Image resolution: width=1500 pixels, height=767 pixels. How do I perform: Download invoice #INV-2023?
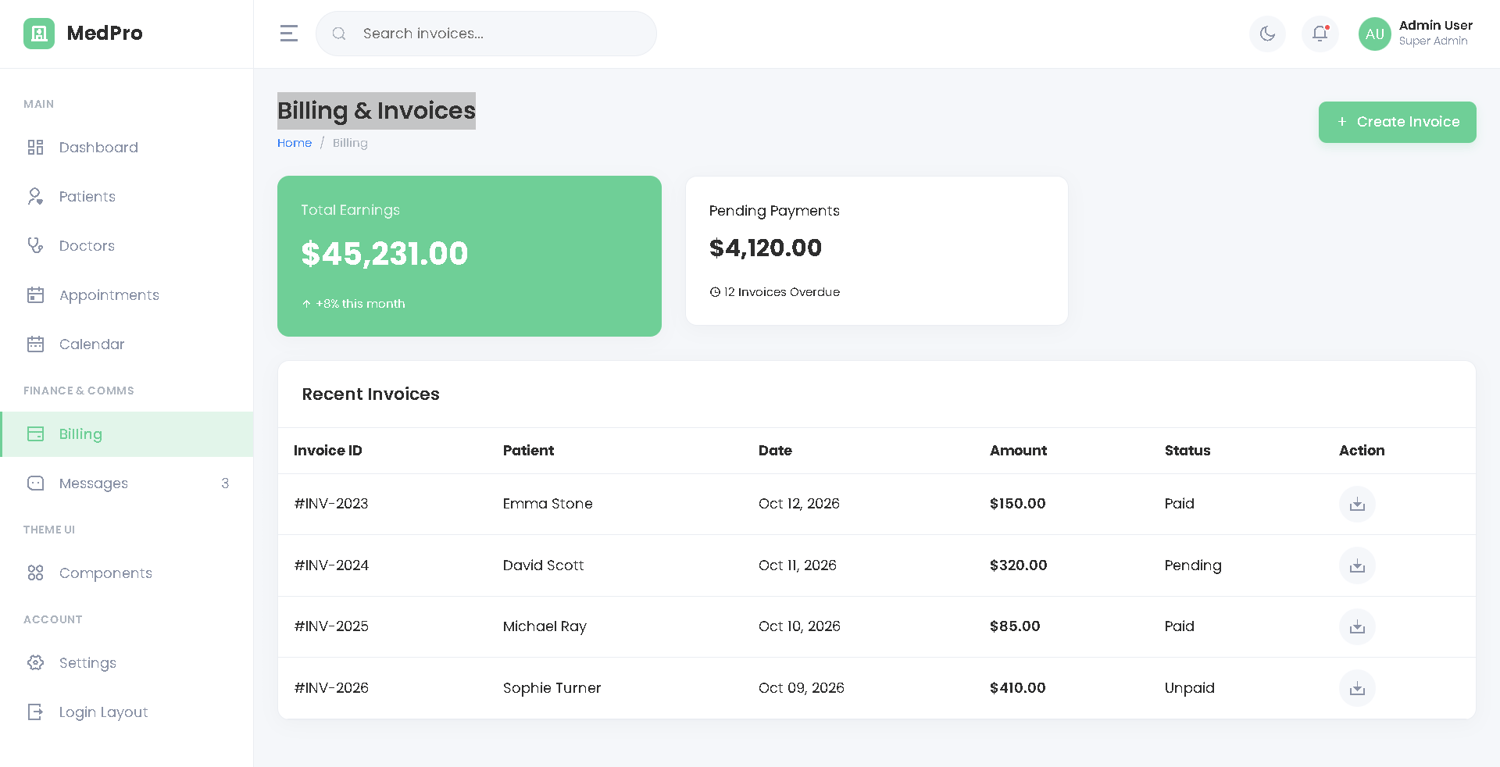pyautogui.click(x=1357, y=504)
